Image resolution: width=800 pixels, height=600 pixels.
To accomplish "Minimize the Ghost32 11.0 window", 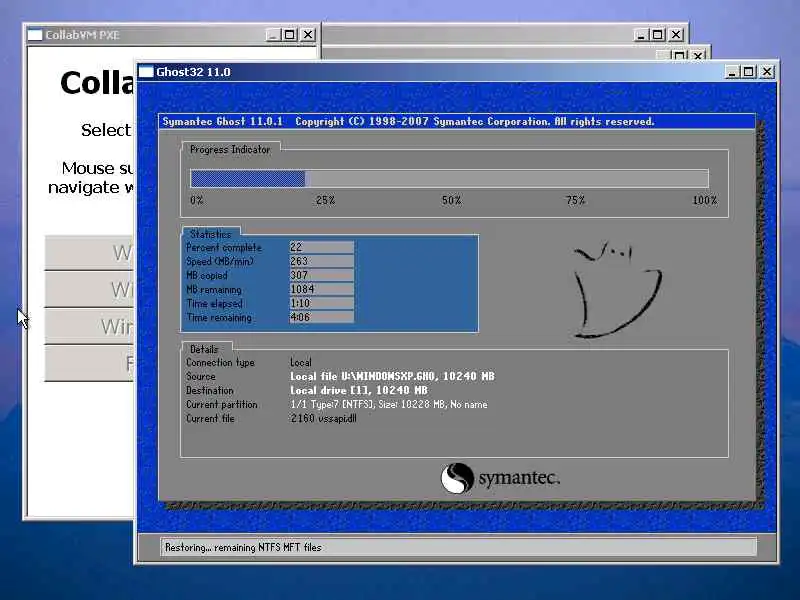I will tap(733, 72).
